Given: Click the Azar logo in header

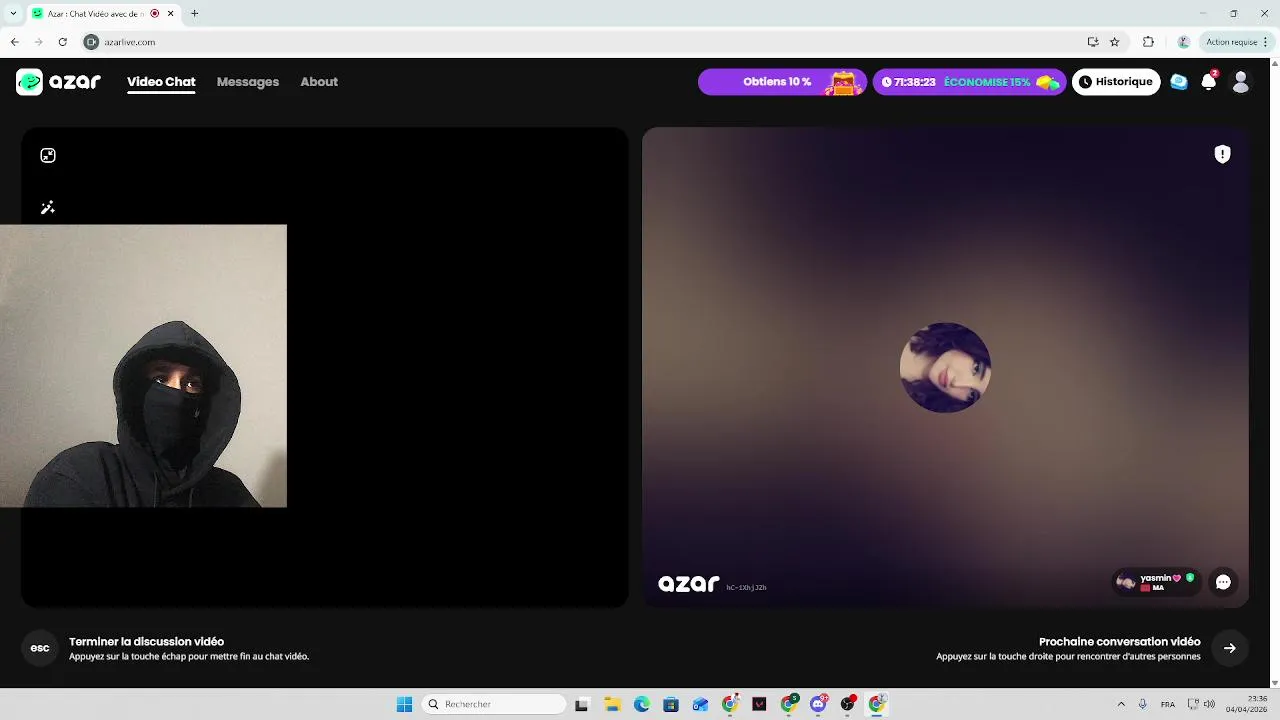Looking at the screenshot, I should pyautogui.click(x=59, y=82).
